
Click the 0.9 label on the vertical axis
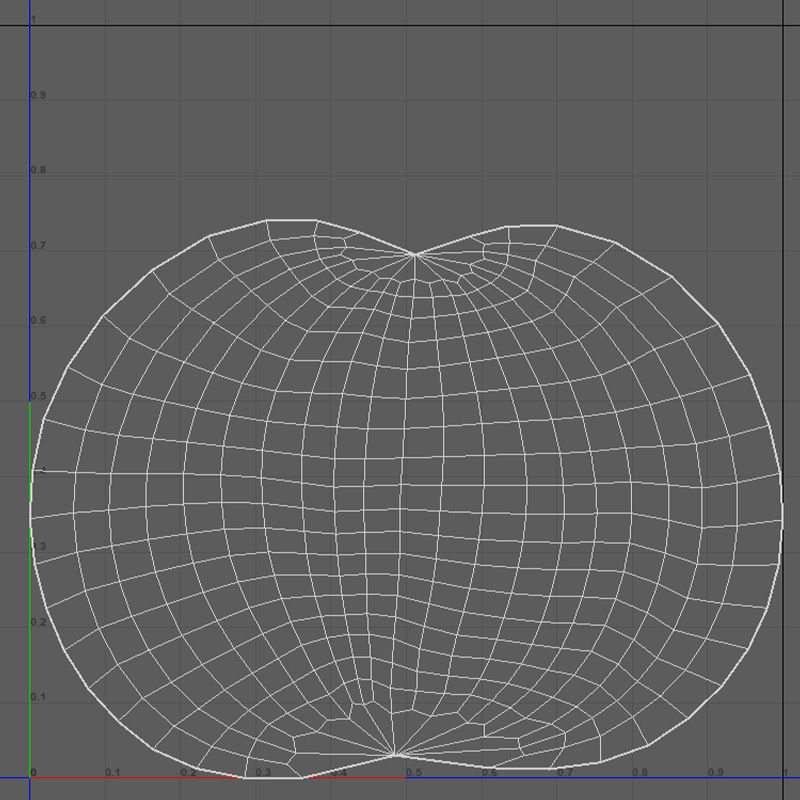38,95
